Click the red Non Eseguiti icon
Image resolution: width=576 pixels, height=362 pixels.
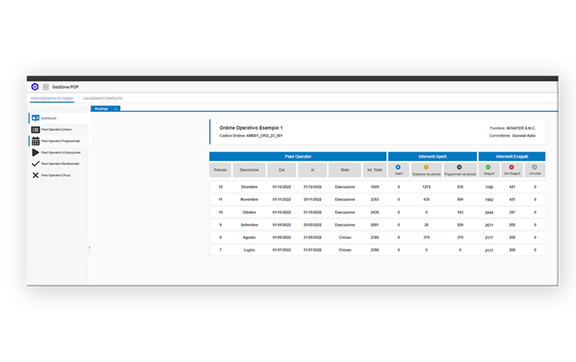click(511, 167)
